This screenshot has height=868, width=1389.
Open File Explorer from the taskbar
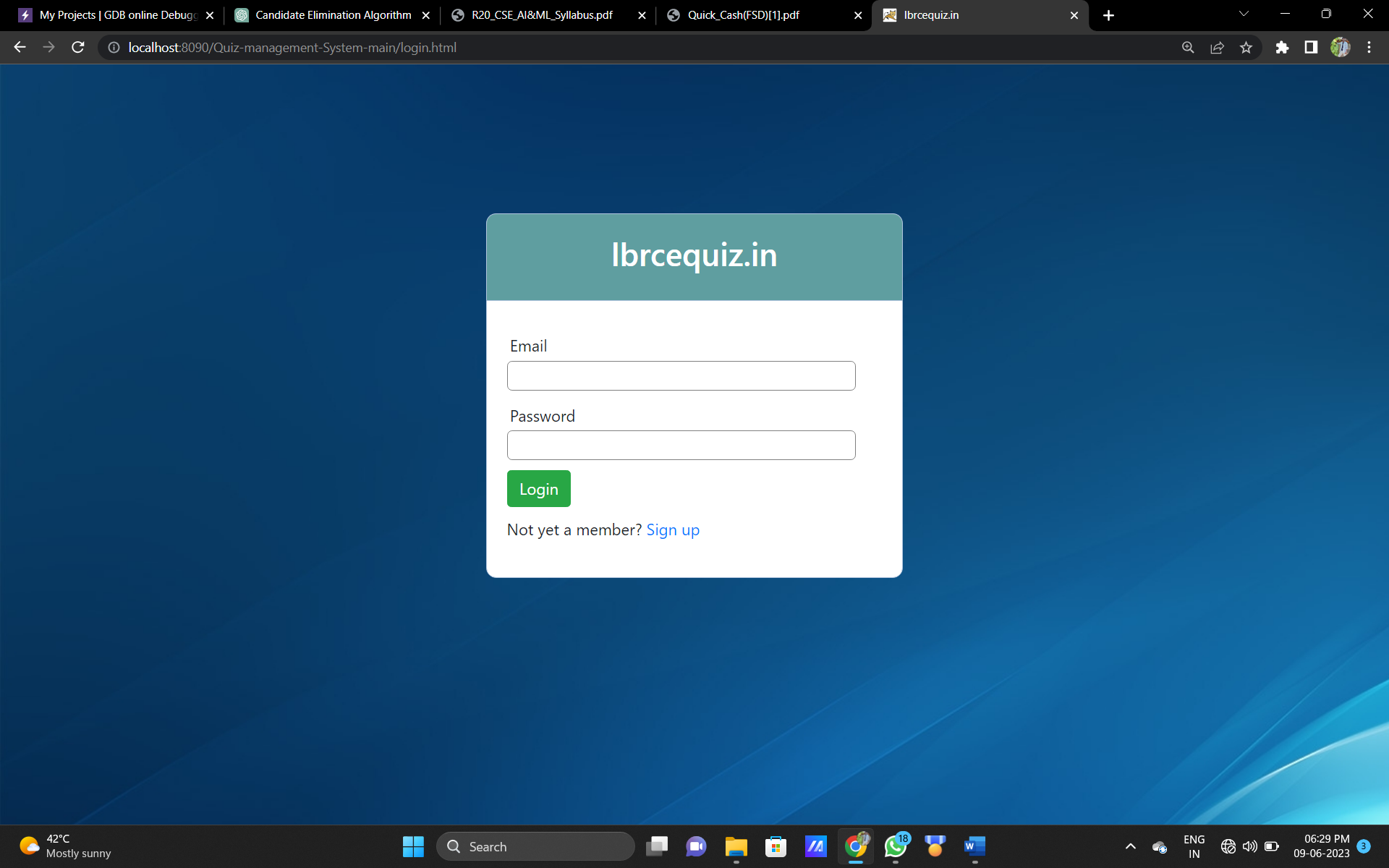point(736,846)
